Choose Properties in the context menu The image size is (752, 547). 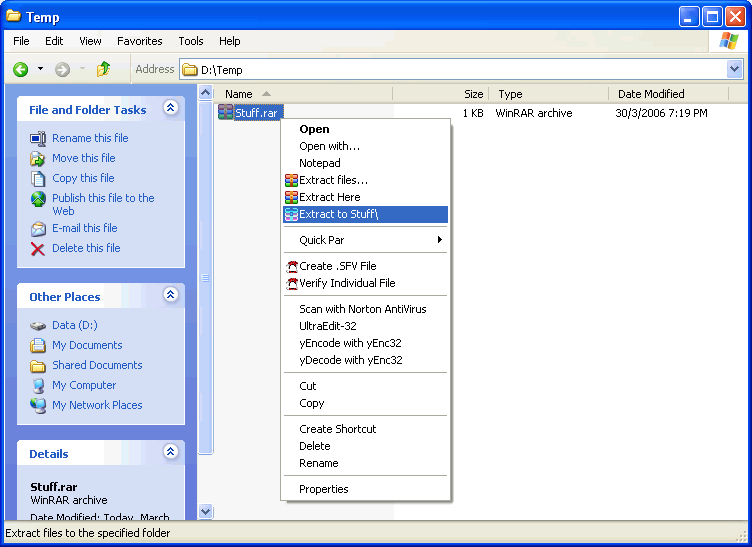(x=324, y=489)
